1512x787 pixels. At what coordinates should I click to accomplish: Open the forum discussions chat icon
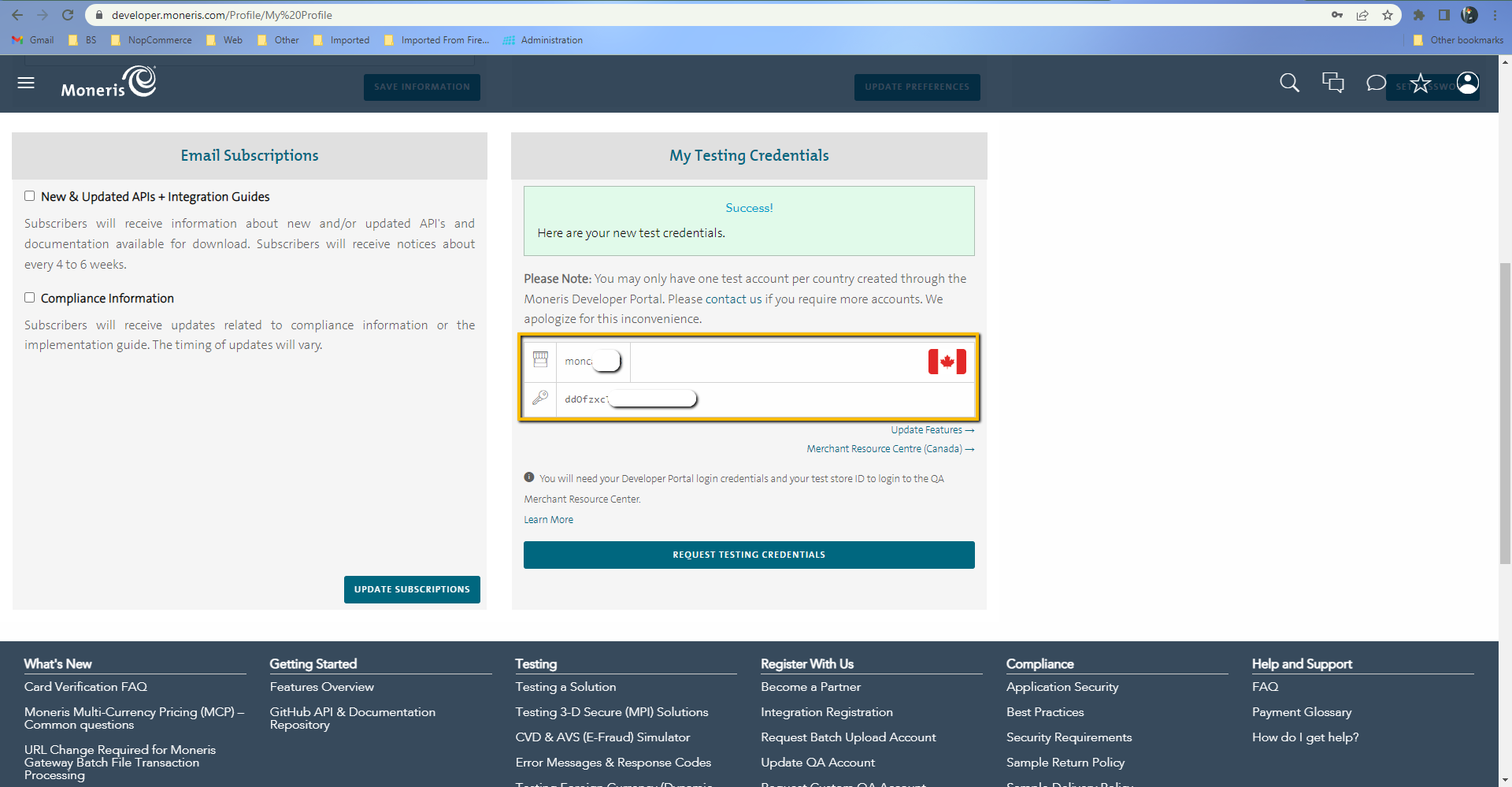(x=1332, y=83)
